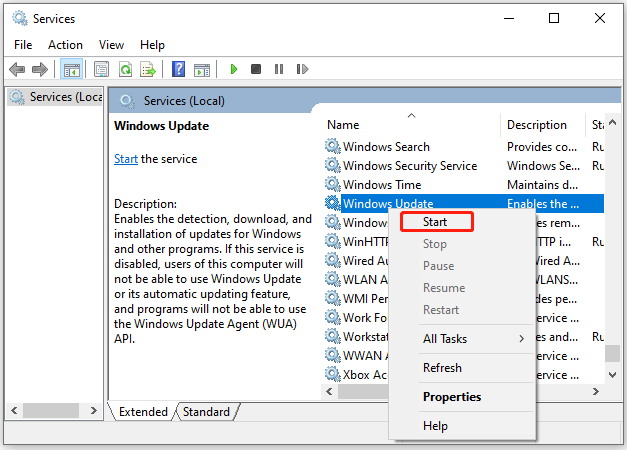
Task: Click services list horizontal scroll left arrow
Action: 329,391
